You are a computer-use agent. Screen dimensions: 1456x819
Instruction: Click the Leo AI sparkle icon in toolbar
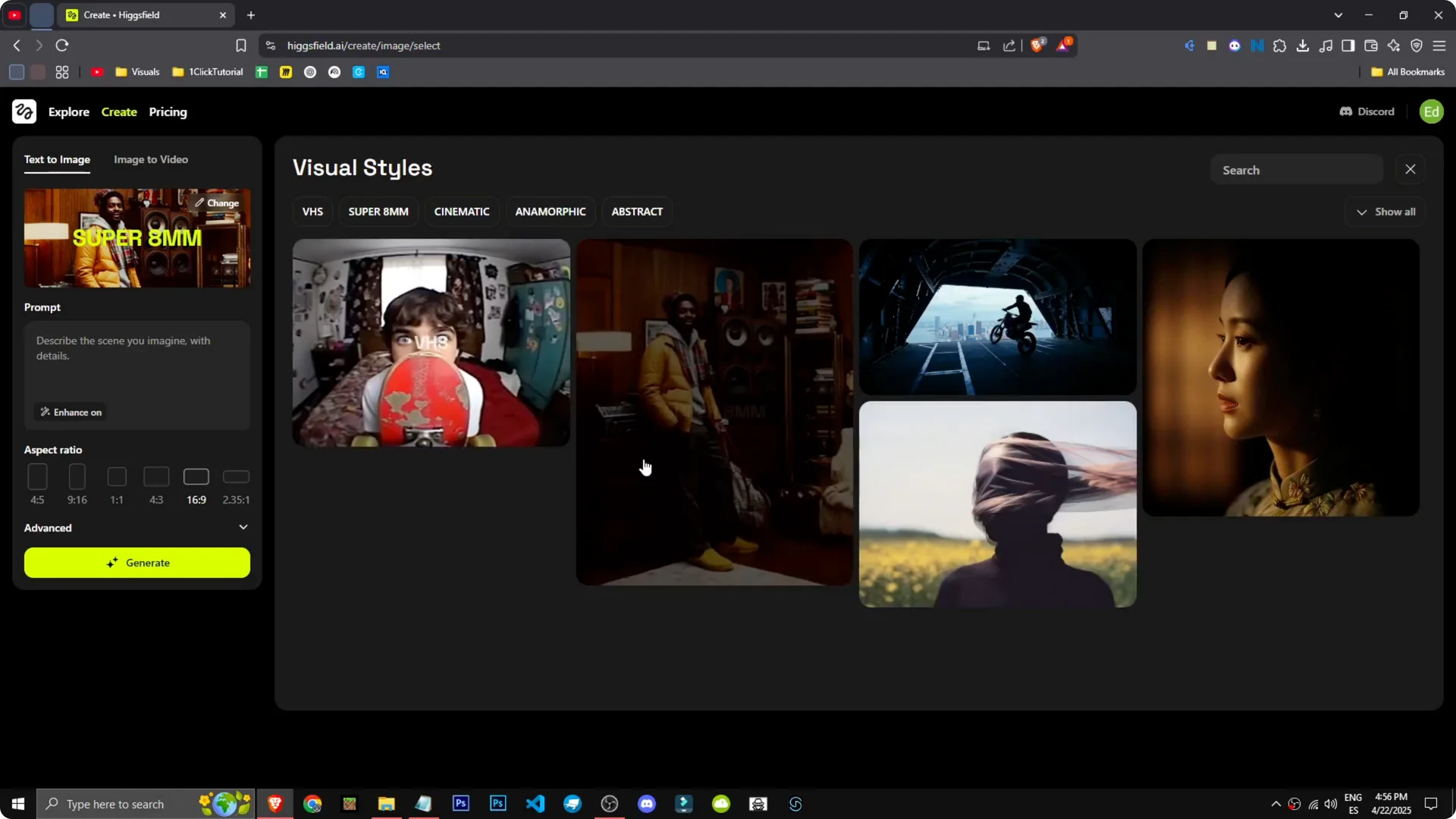coord(1395,45)
